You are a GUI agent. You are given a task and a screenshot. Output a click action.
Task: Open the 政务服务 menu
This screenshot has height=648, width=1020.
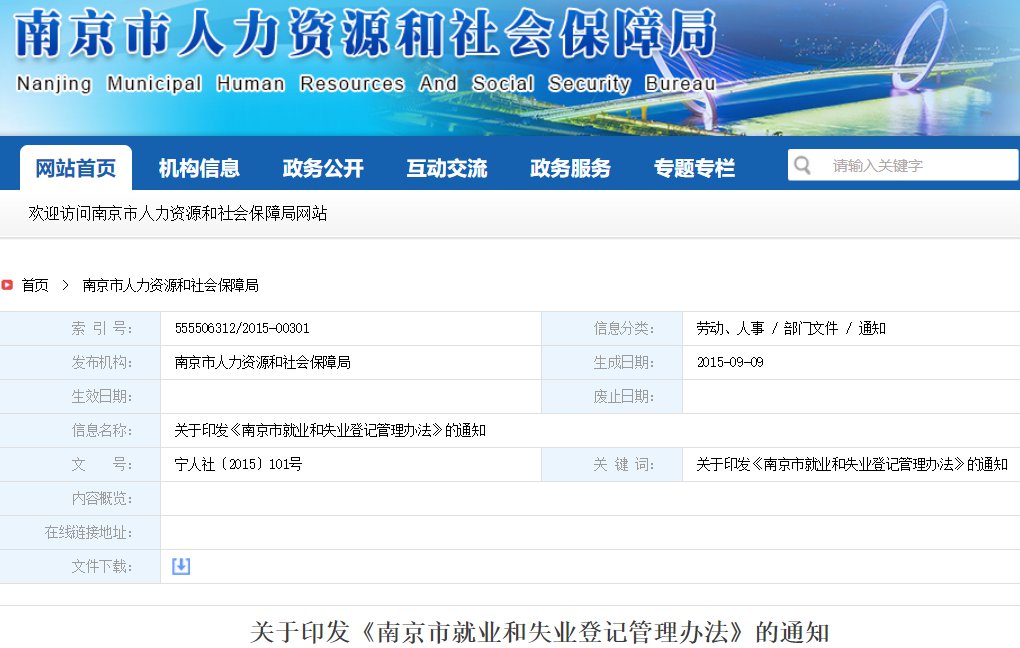(570, 169)
